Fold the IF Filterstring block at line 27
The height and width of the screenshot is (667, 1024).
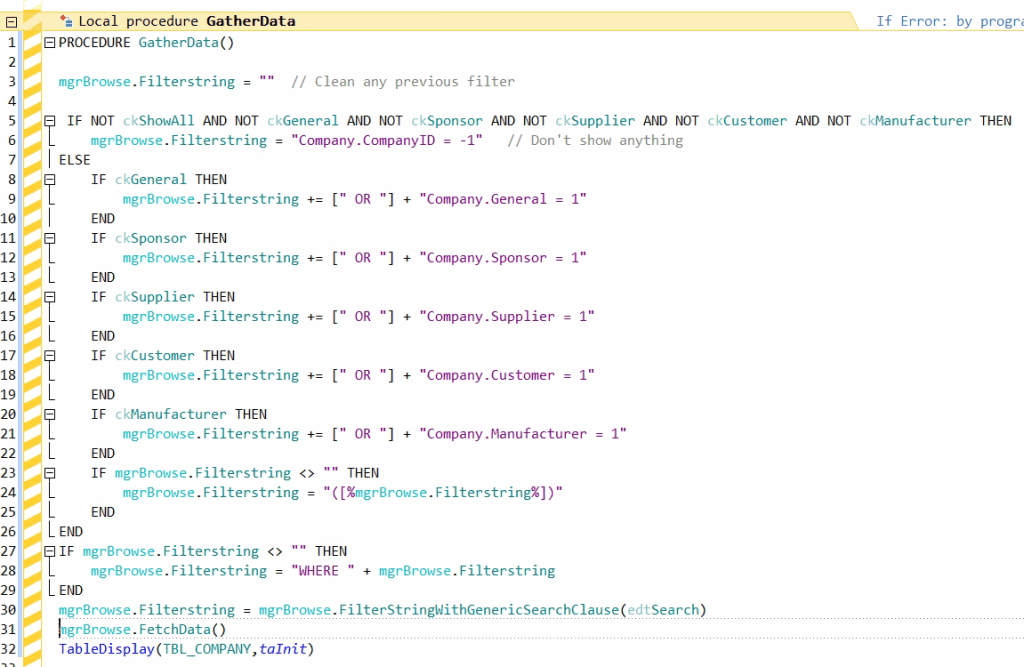point(50,551)
